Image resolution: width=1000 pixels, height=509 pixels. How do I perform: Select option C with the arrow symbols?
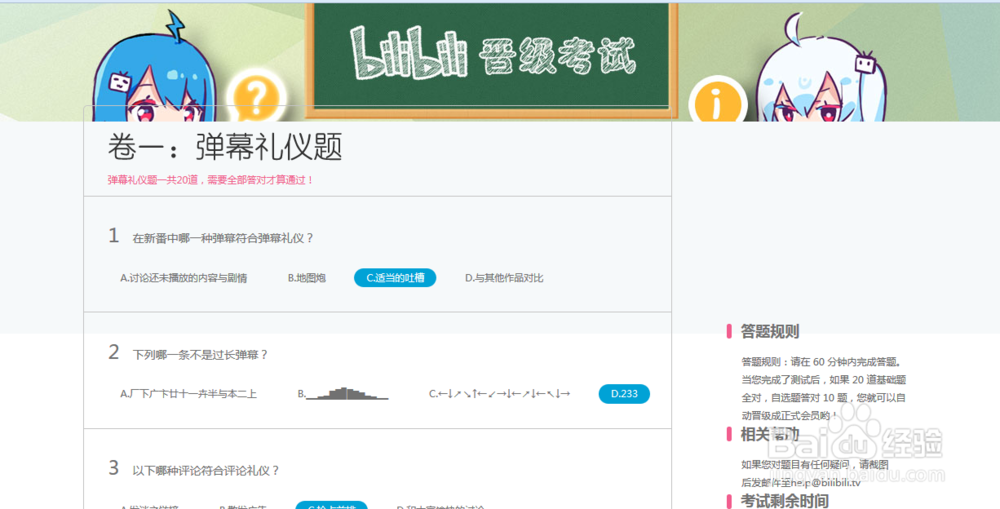tap(499, 394)
